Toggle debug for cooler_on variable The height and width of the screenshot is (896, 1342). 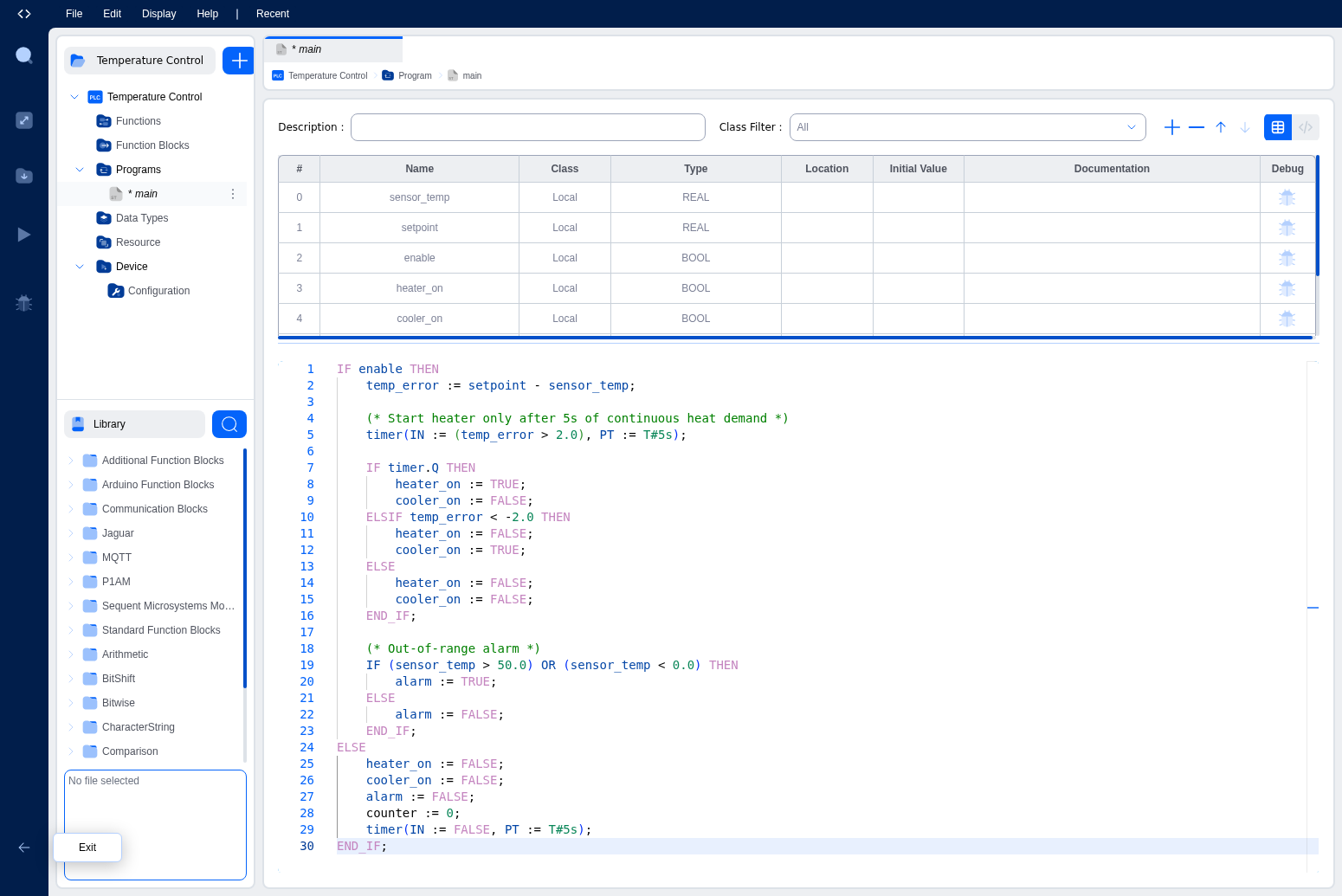click(1287, 319)
